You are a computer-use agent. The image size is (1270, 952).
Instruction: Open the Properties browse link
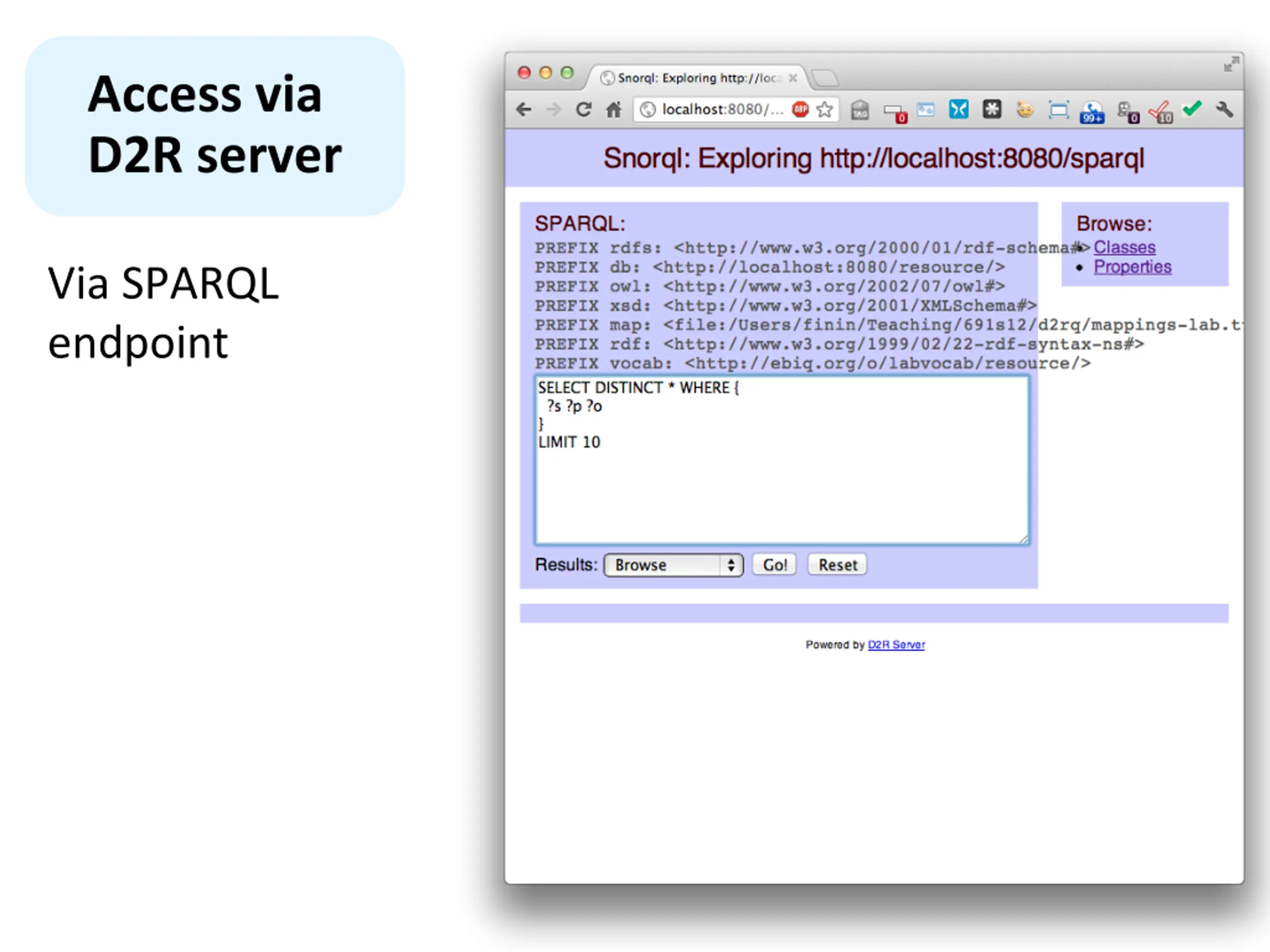click(1132, 267)
